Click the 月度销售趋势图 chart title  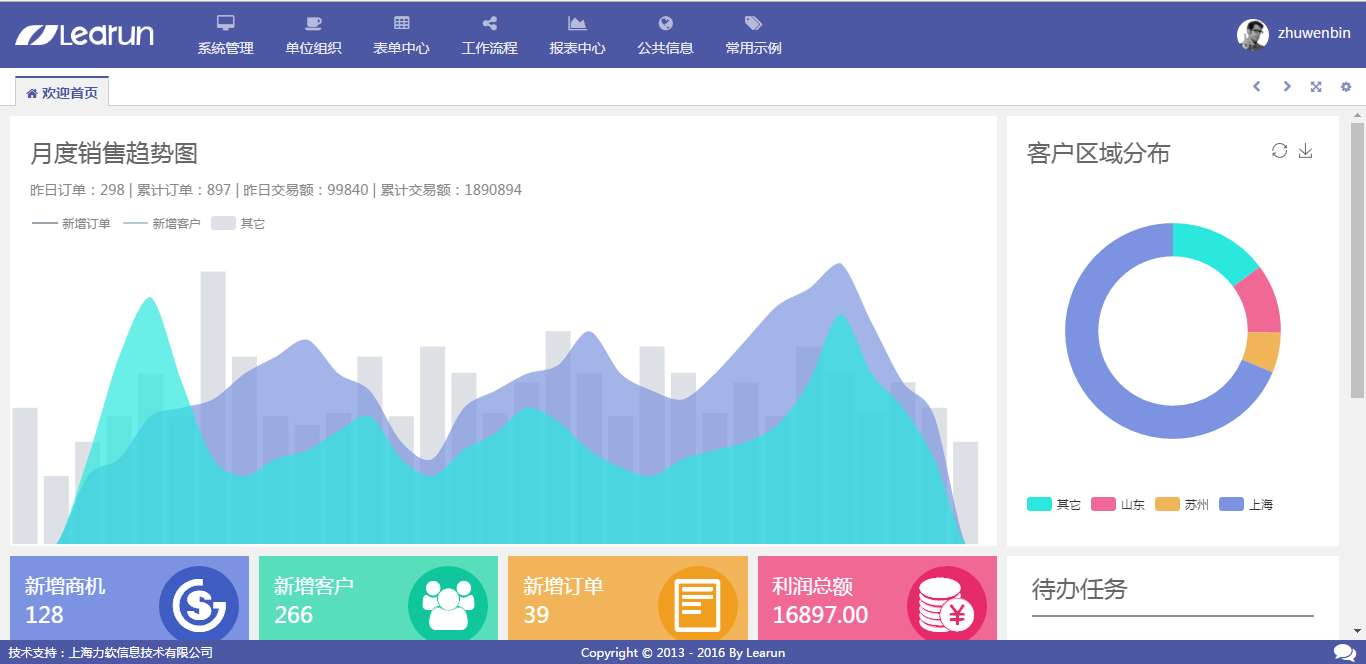(x=114, y=153)
